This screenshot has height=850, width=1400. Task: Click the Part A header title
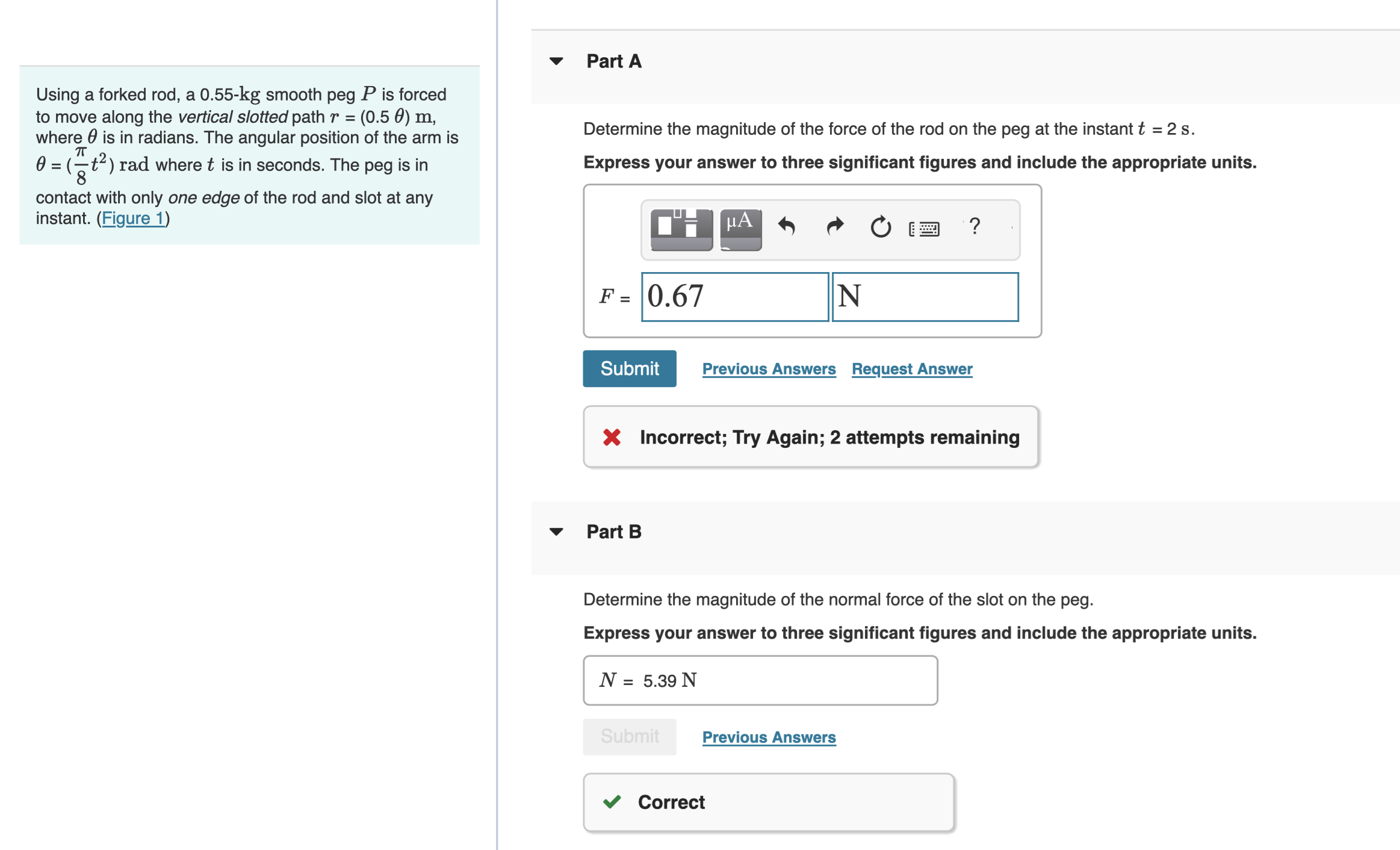click(614, 61)
